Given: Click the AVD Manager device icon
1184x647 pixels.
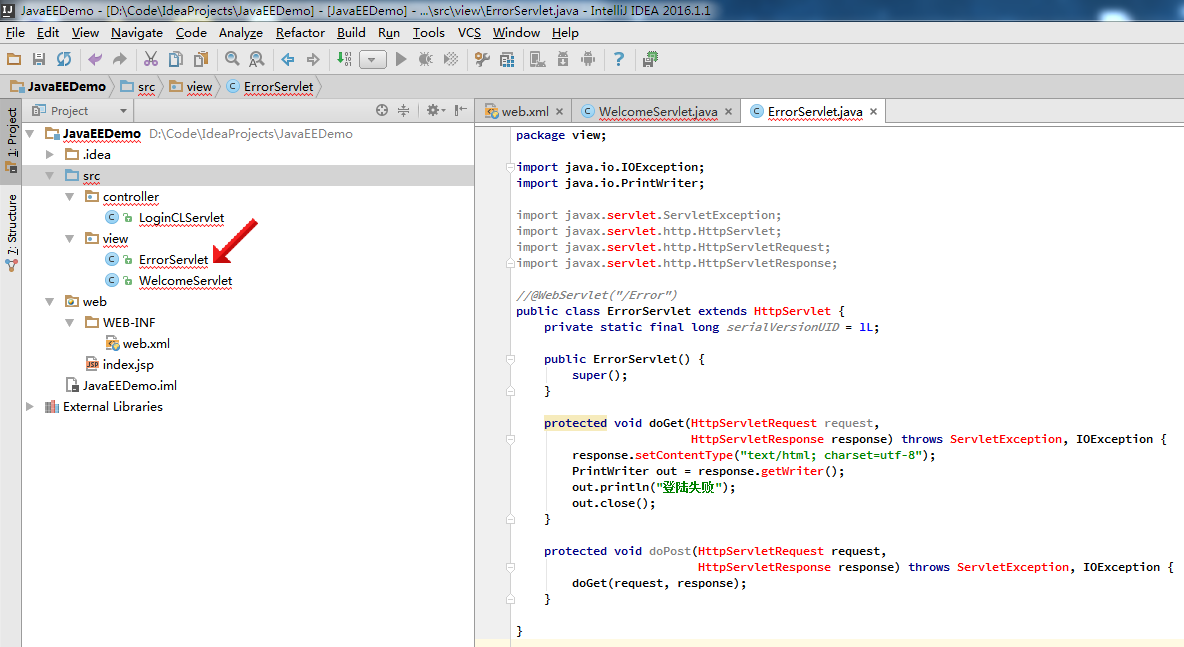Looking at the screenshot, I should click(x=538, y=59).
